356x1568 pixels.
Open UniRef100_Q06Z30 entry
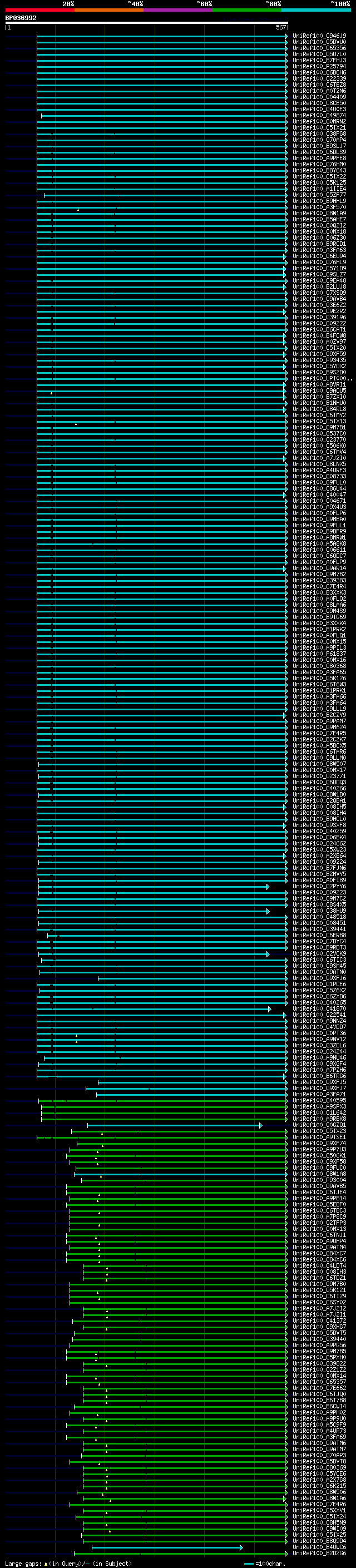(x=319, y=238)
